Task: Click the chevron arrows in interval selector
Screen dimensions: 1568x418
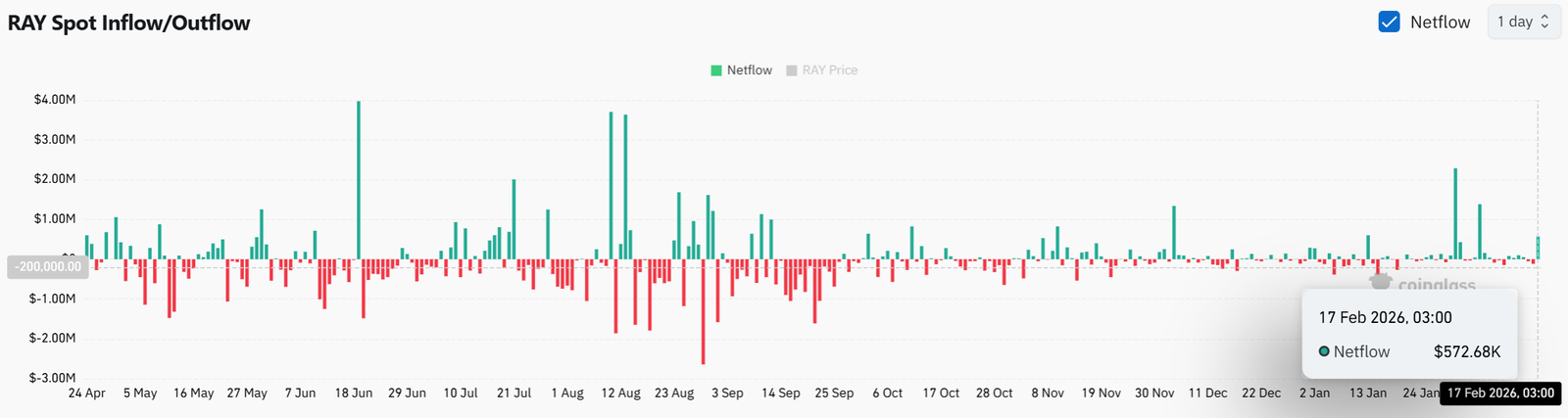Action: pyautogui.click(x=1545, y=22)
